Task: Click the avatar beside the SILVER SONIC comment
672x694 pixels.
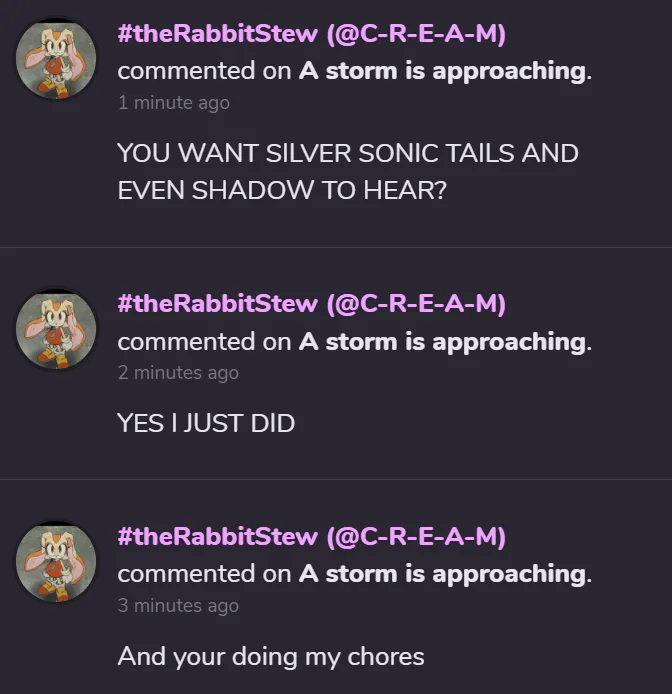Action: click(x=56, y=59)
